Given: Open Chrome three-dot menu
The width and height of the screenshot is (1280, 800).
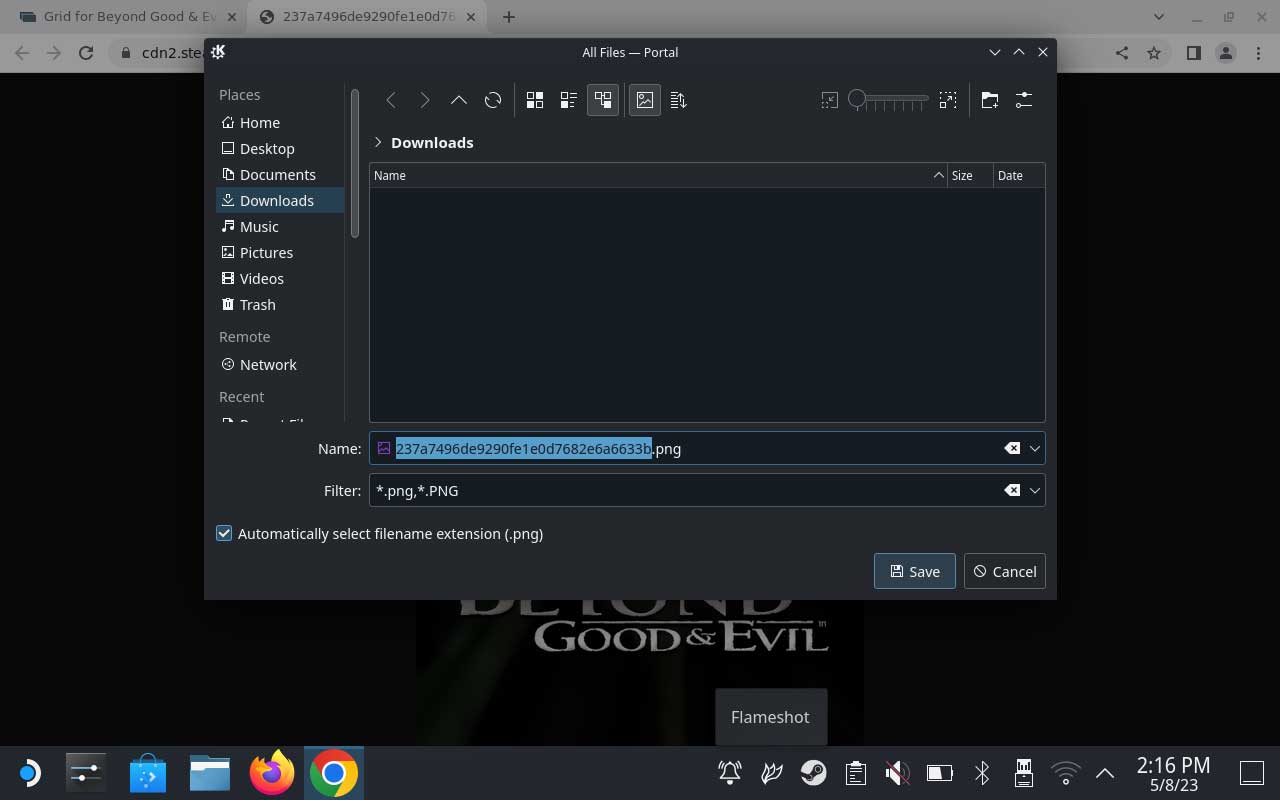Looking at the screenshot, I should [x=1257, y=53].
